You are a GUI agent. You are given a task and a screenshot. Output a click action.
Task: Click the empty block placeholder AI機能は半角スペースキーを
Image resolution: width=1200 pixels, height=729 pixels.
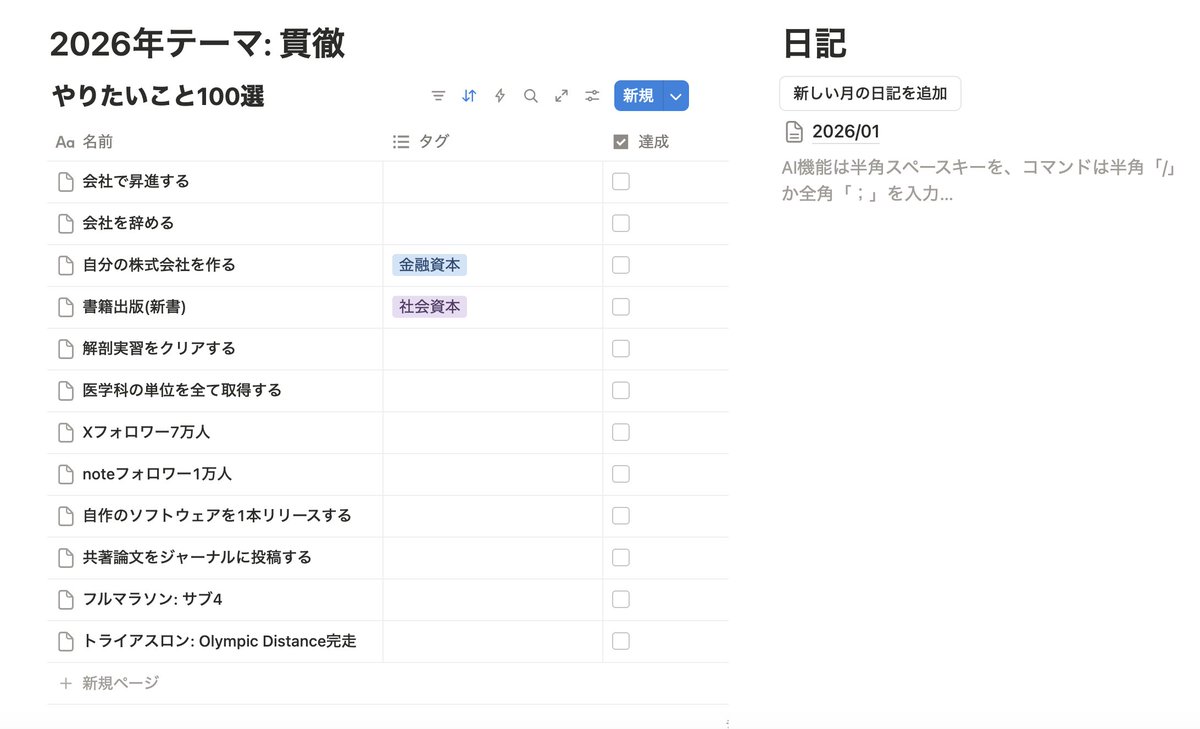pos(977,181)
